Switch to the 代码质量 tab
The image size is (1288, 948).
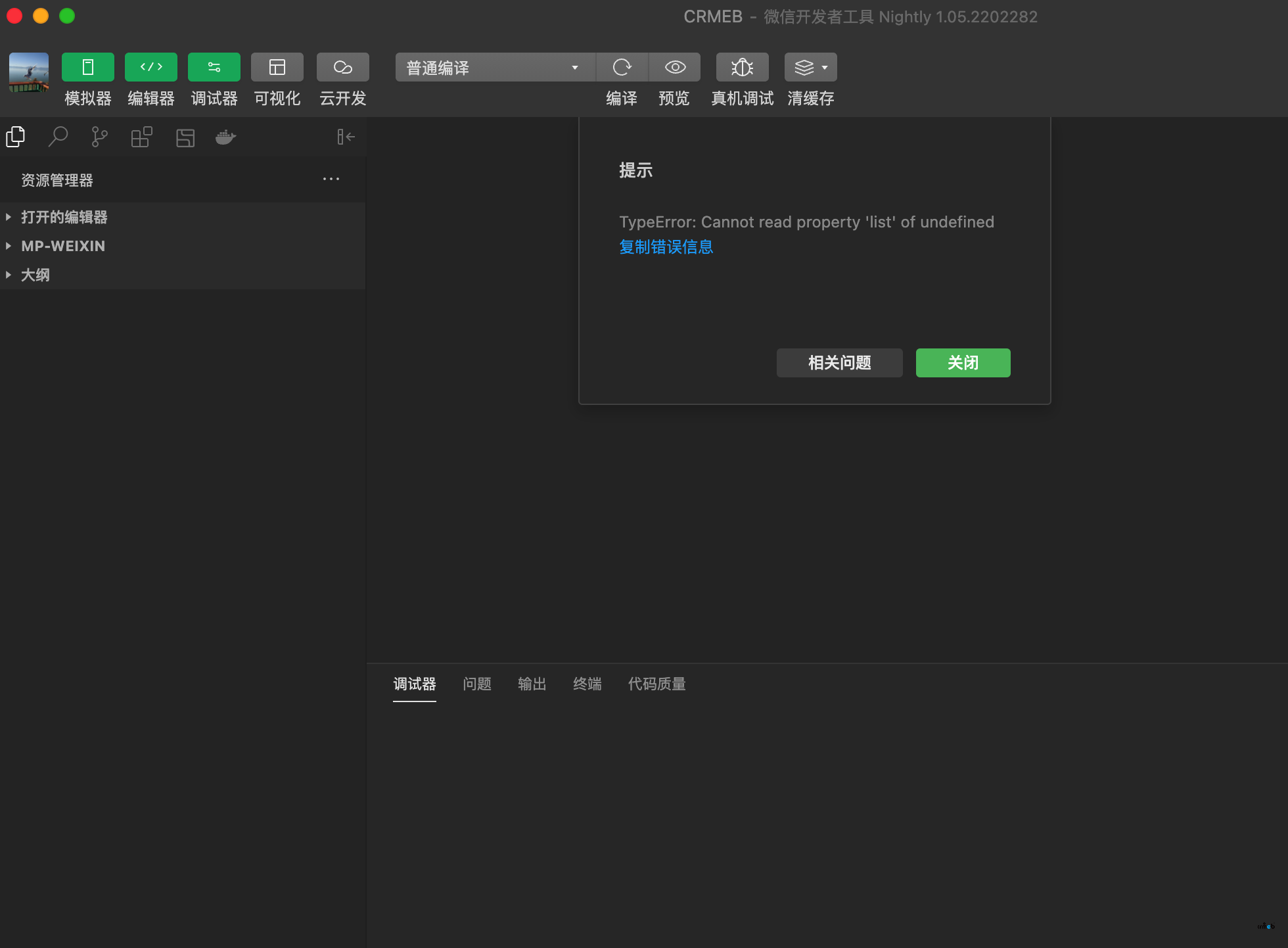click(657, 684)
